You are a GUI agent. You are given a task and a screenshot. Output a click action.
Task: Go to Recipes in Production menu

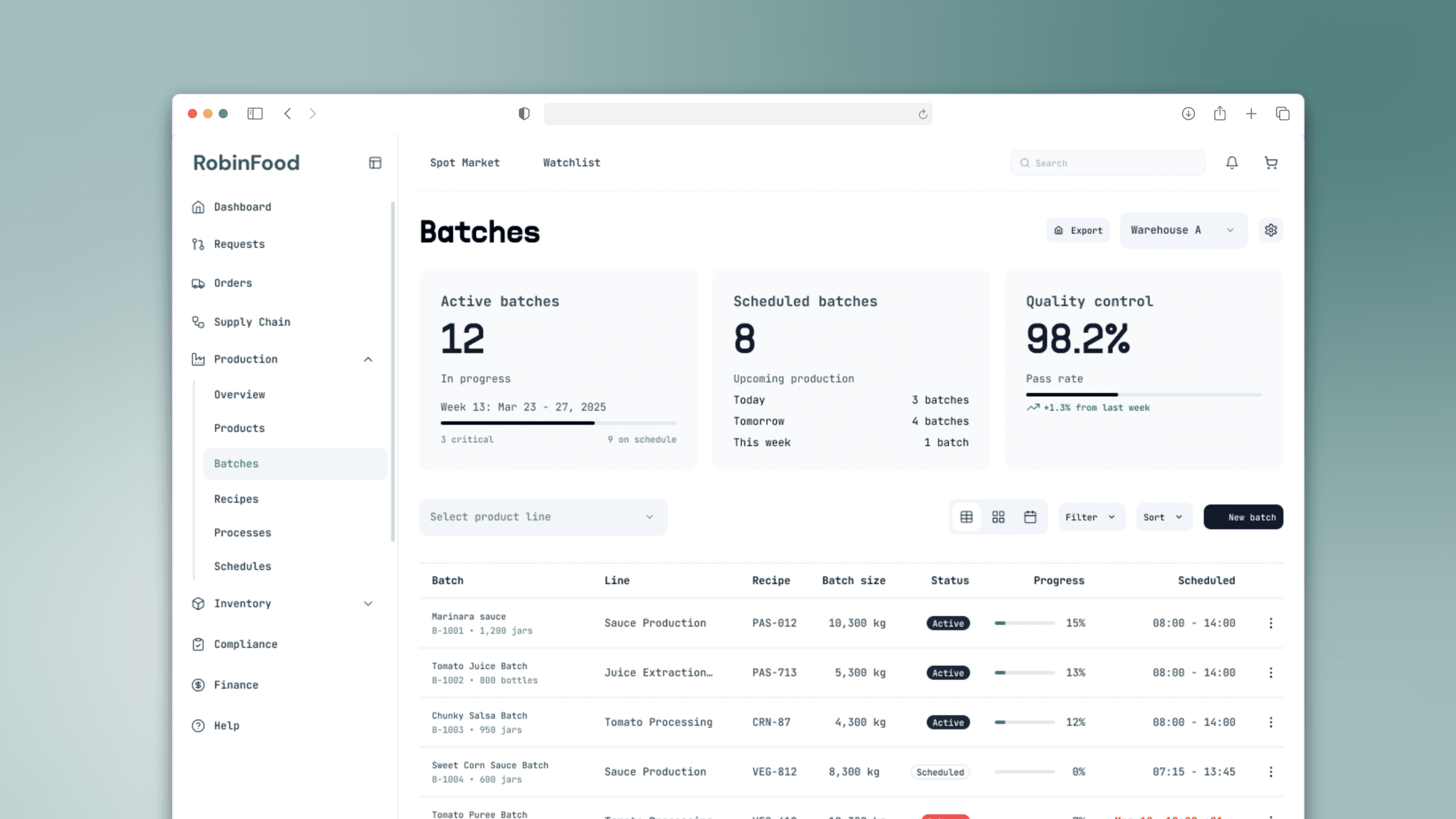[x=236, y=499]
